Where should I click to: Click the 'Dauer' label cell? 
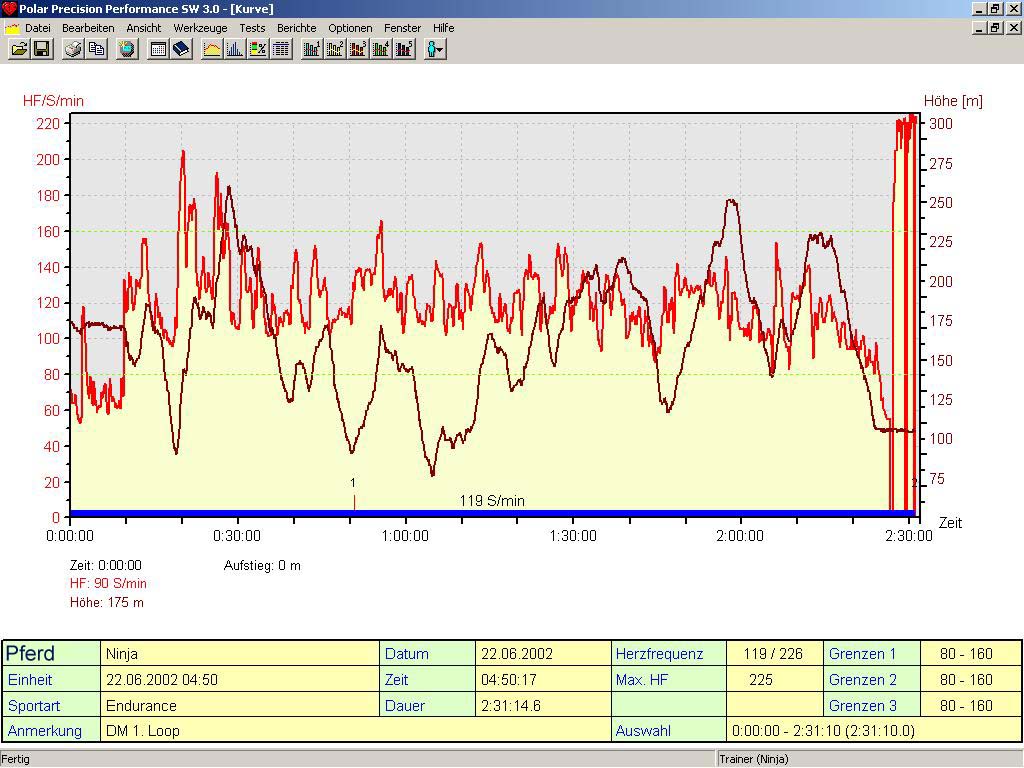tap(428, 705)
